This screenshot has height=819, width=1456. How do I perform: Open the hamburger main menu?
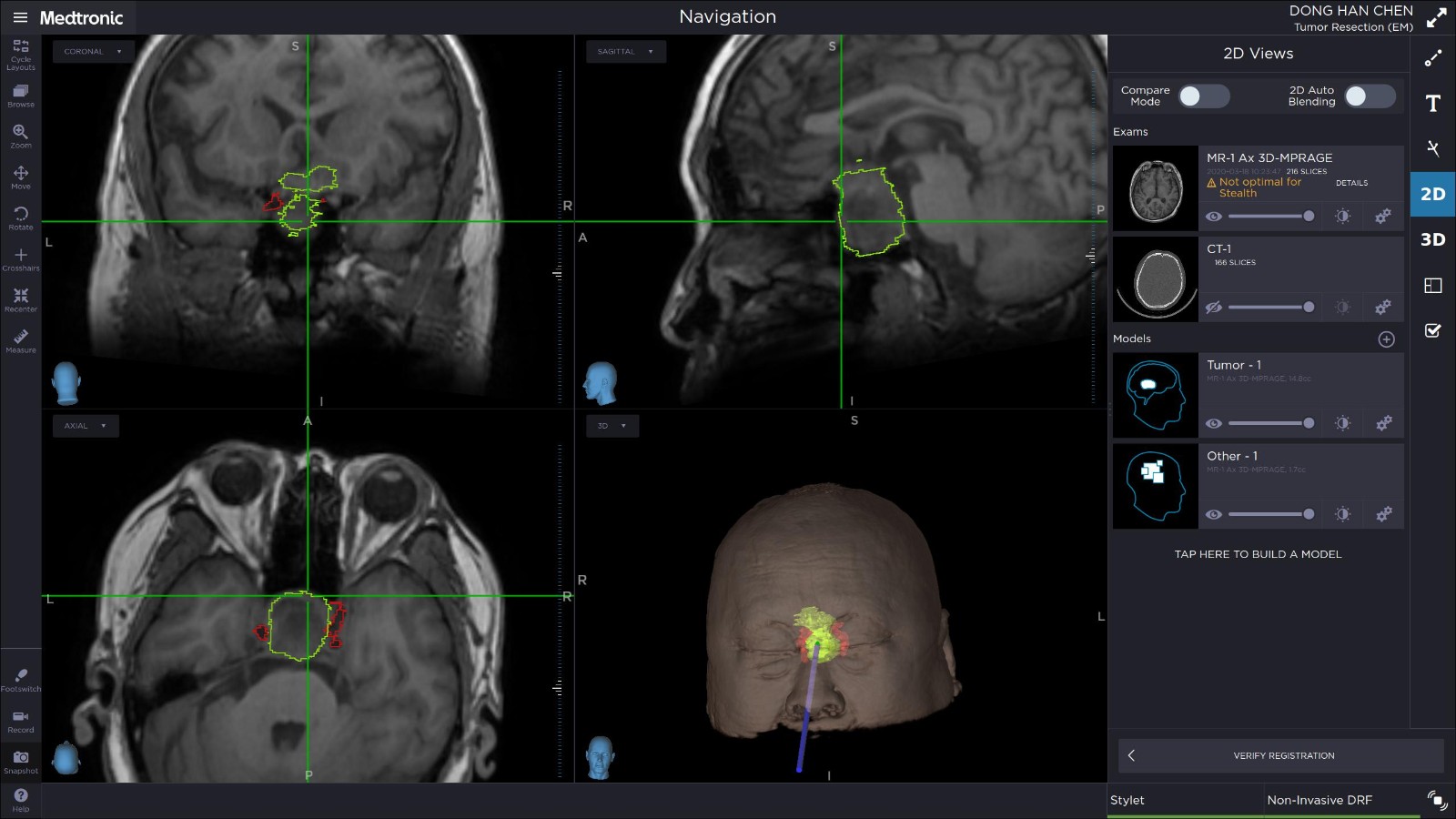tap(20, 17)
